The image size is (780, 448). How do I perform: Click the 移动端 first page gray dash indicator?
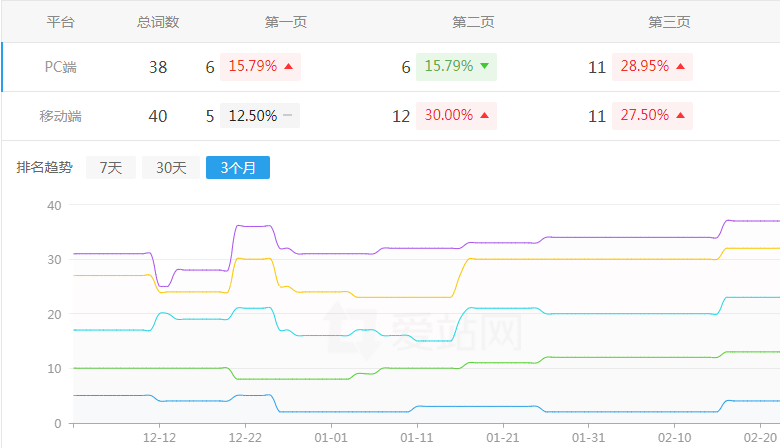tap(287, 115)
